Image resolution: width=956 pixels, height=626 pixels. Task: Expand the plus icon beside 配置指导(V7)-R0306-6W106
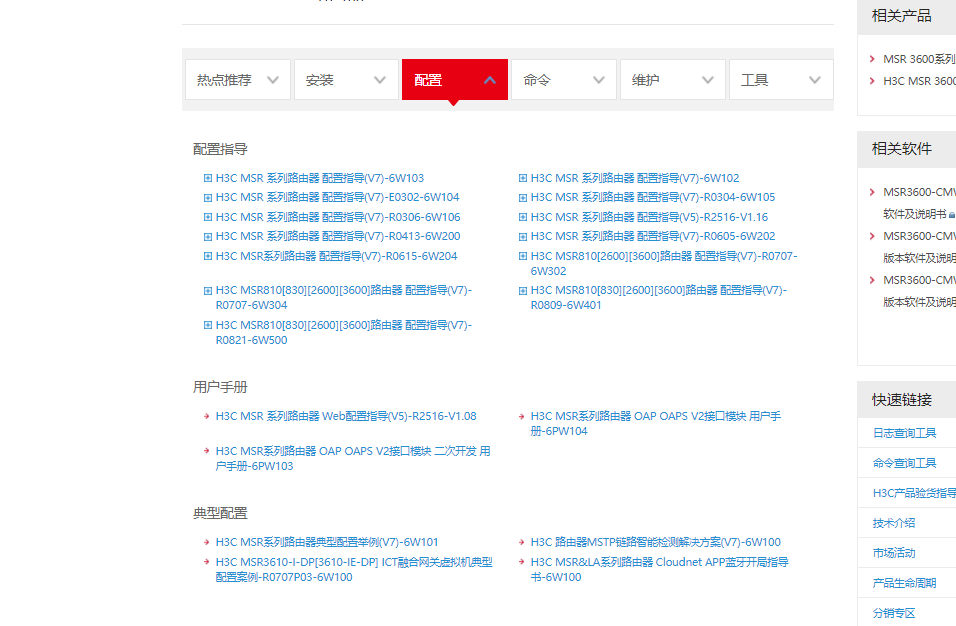pyautogui.click(x=208, y=217)
